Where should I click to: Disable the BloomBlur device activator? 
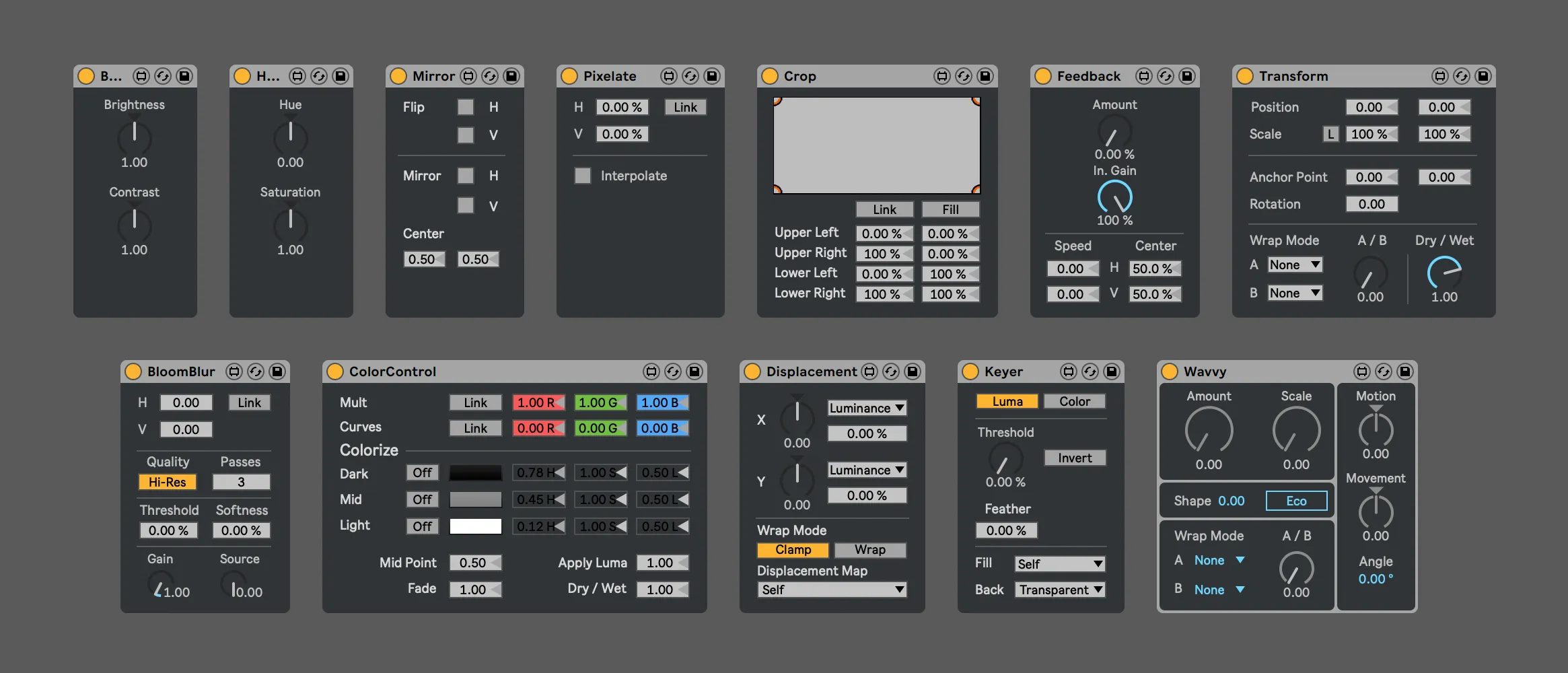click(133, 371)
